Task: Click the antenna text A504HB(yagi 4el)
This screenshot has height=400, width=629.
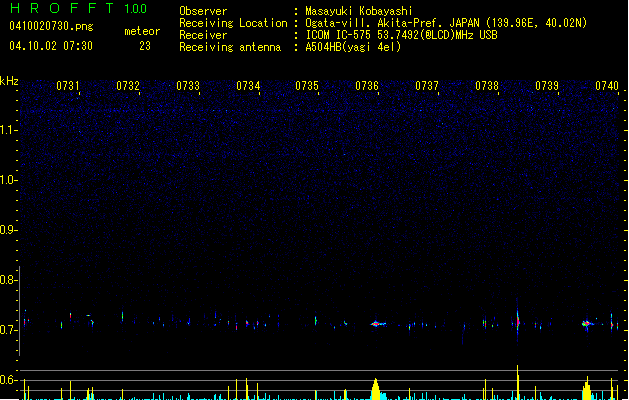Action: [353, 47]
